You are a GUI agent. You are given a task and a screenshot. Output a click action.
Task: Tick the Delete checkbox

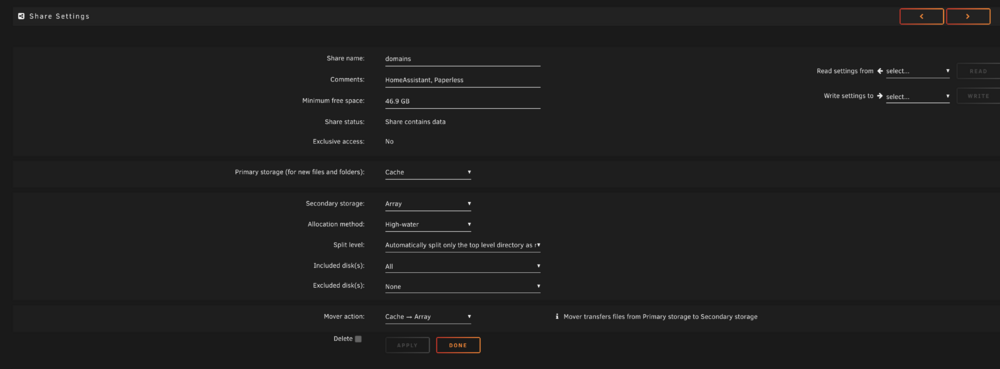pyautogui.click(x=358, y=339)
